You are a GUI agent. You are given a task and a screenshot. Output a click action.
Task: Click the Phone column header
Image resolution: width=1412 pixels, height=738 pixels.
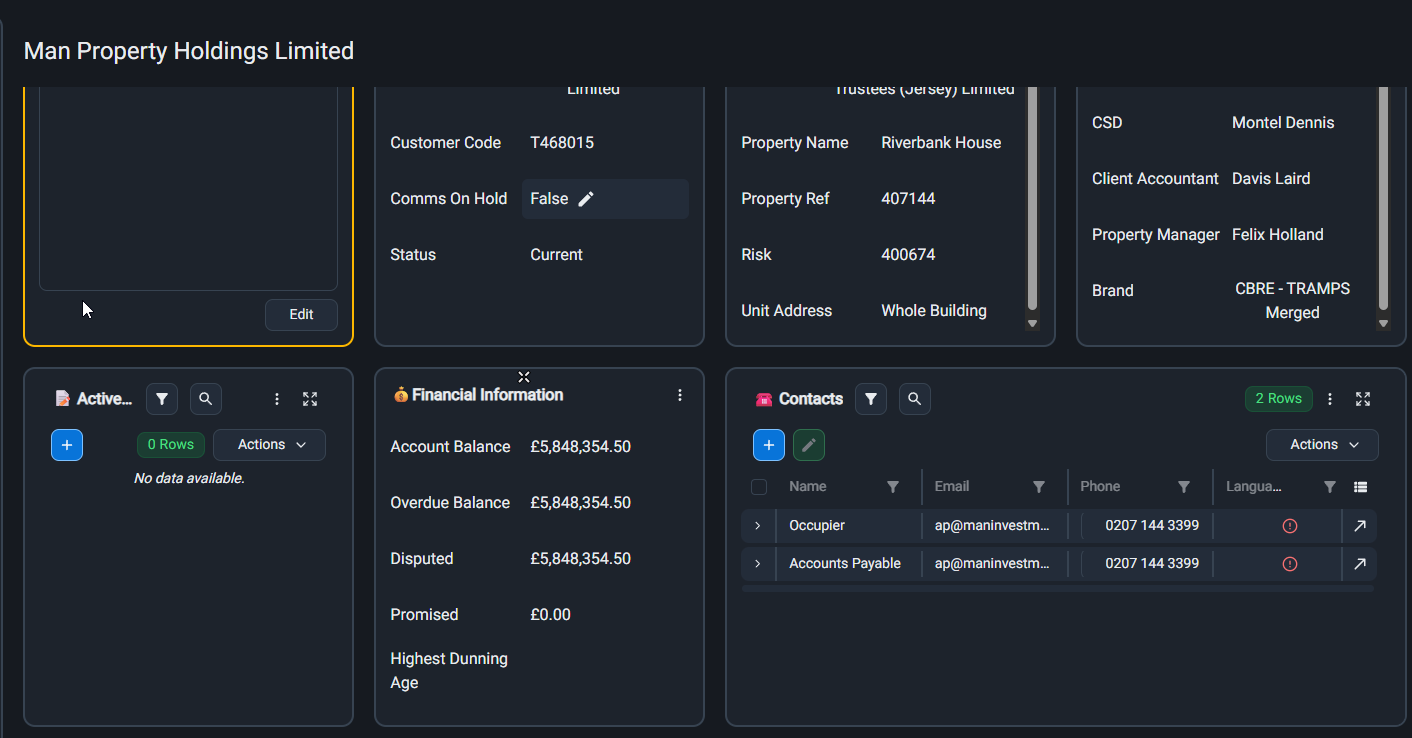pos(1100,487)
